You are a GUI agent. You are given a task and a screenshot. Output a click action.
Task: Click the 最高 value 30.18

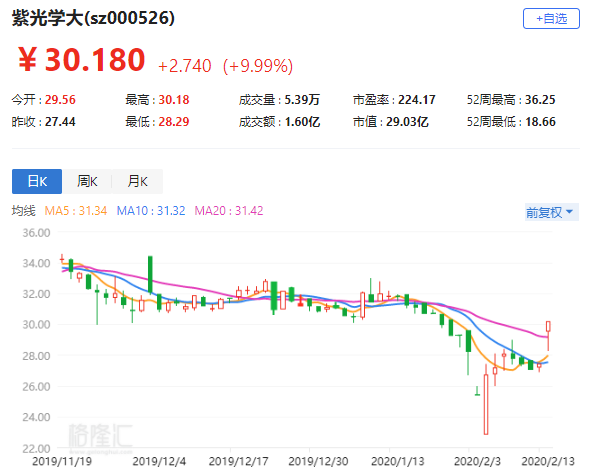(174, 100)
